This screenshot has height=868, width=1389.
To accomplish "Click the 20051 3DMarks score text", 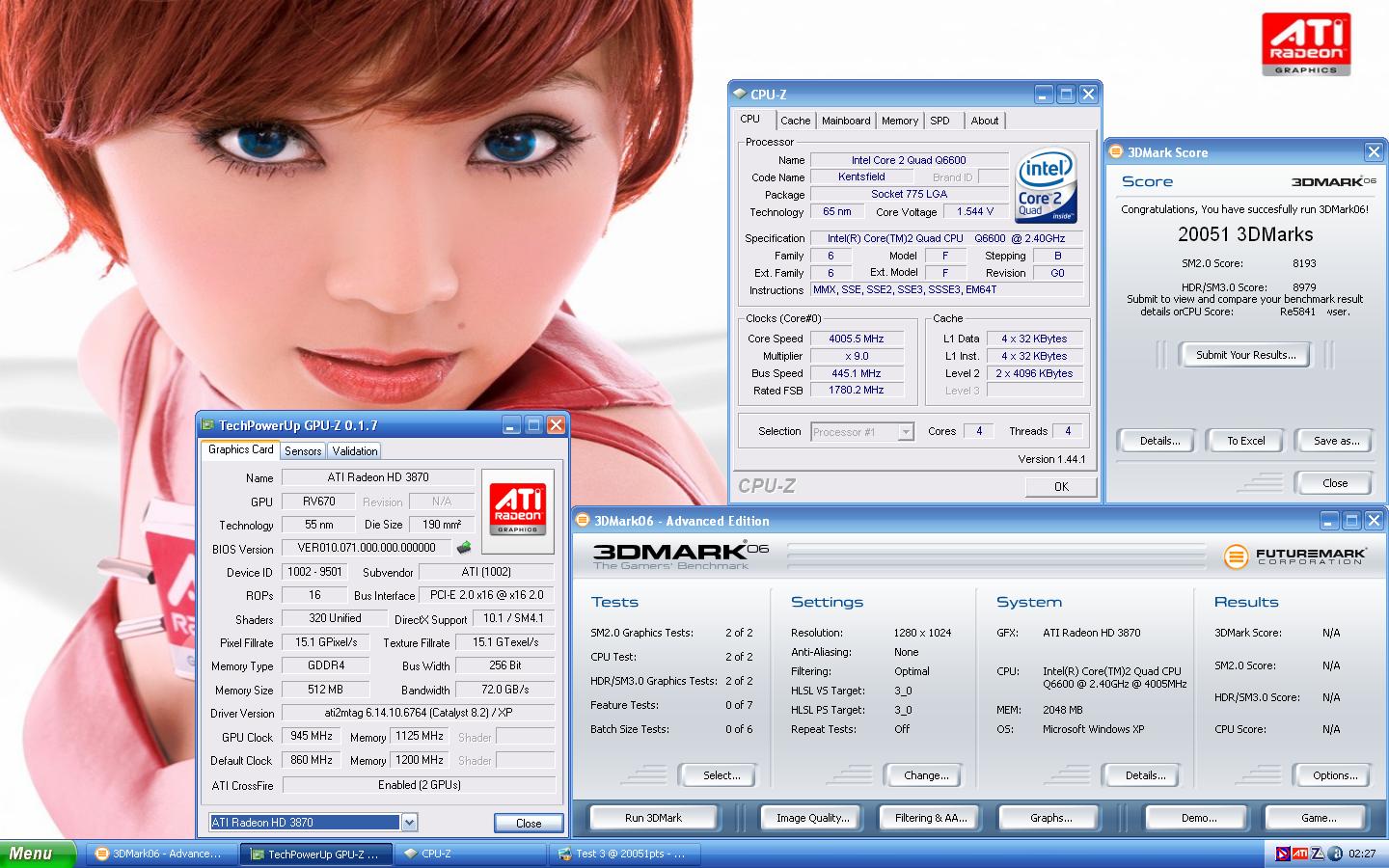I will pyautogui.click(x=1245, y=234).
